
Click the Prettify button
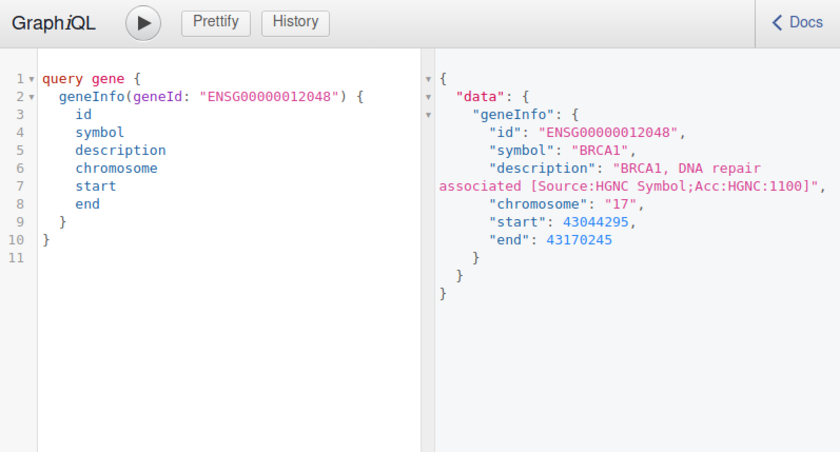(216, 23)
